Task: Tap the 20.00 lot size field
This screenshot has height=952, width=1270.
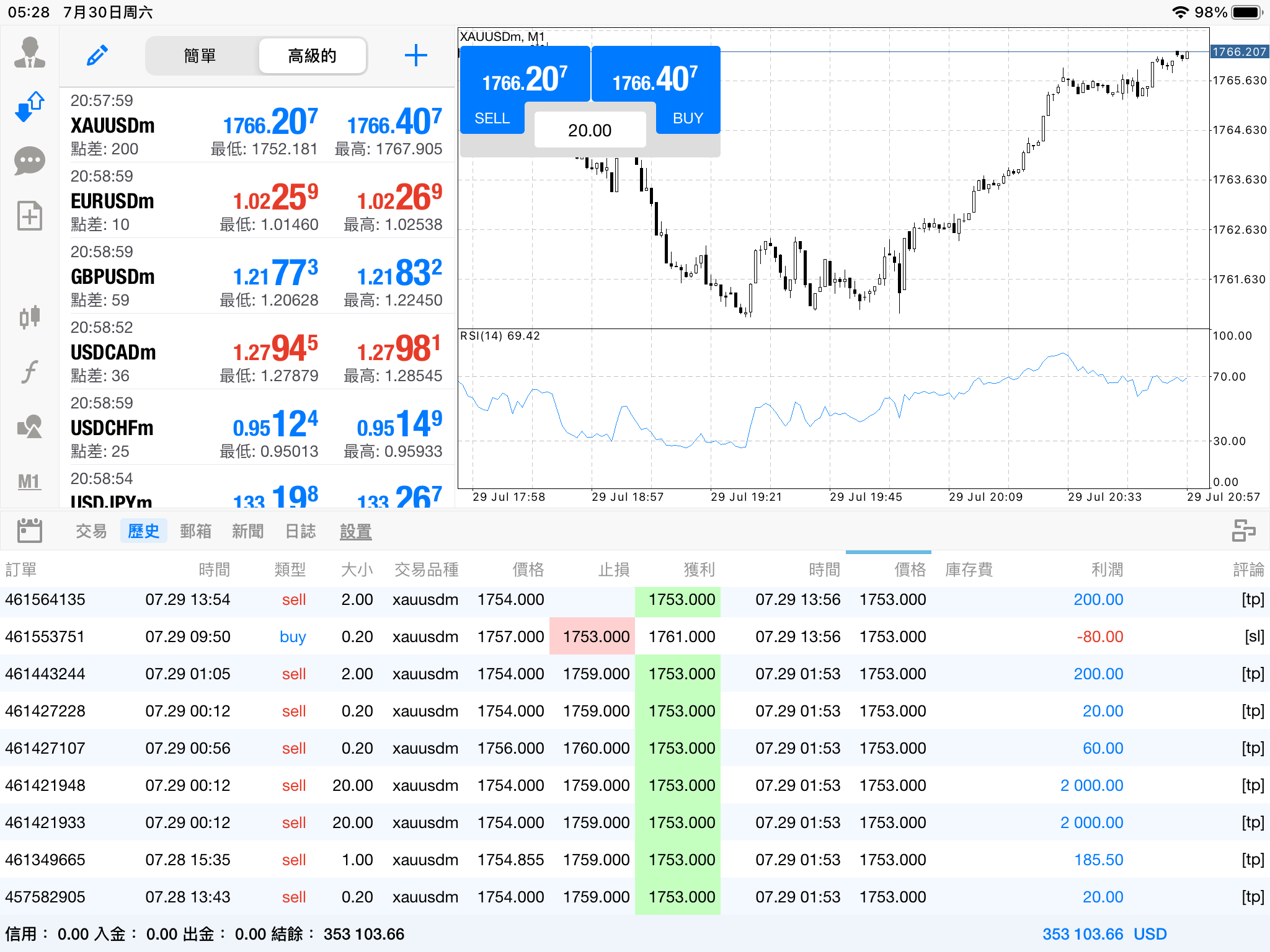Action: point(590,130)
